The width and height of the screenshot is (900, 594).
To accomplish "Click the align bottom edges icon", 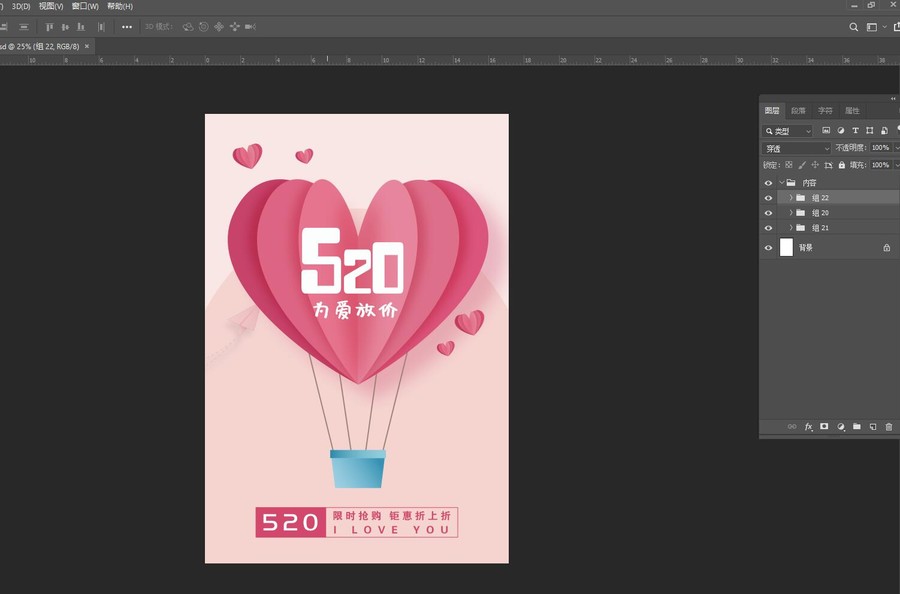I will (81, 27).
